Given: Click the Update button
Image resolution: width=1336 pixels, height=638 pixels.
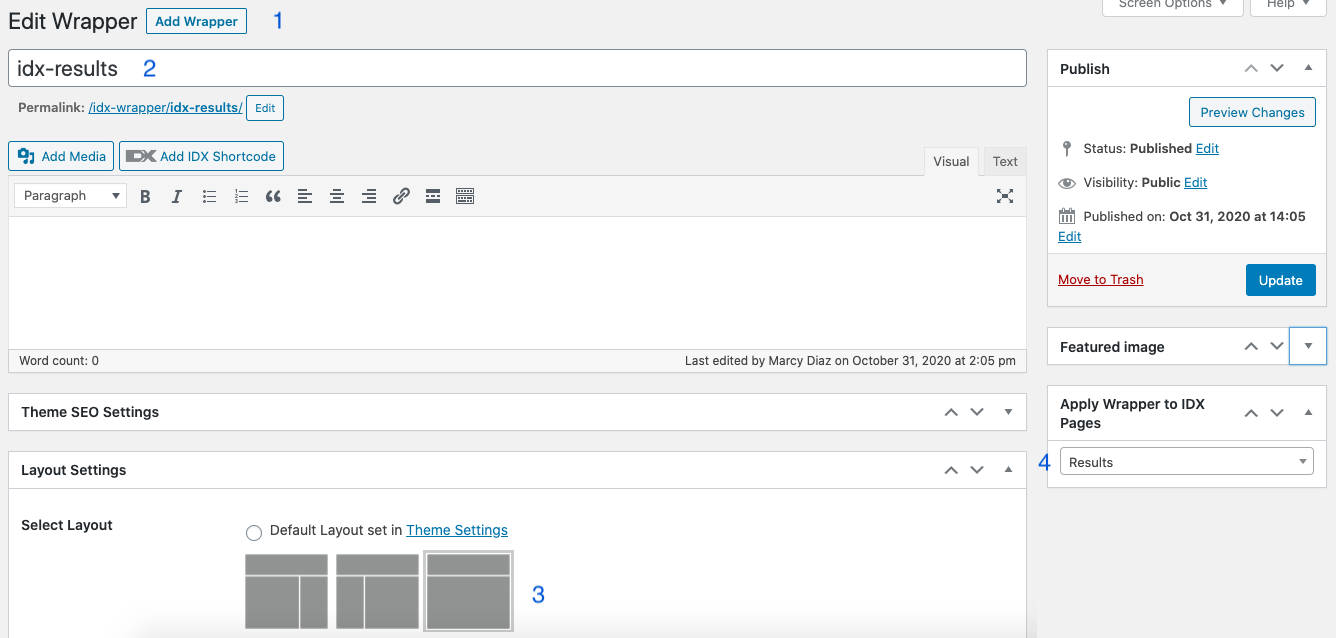Looking at the screenshot, I should pos(1280,280).
